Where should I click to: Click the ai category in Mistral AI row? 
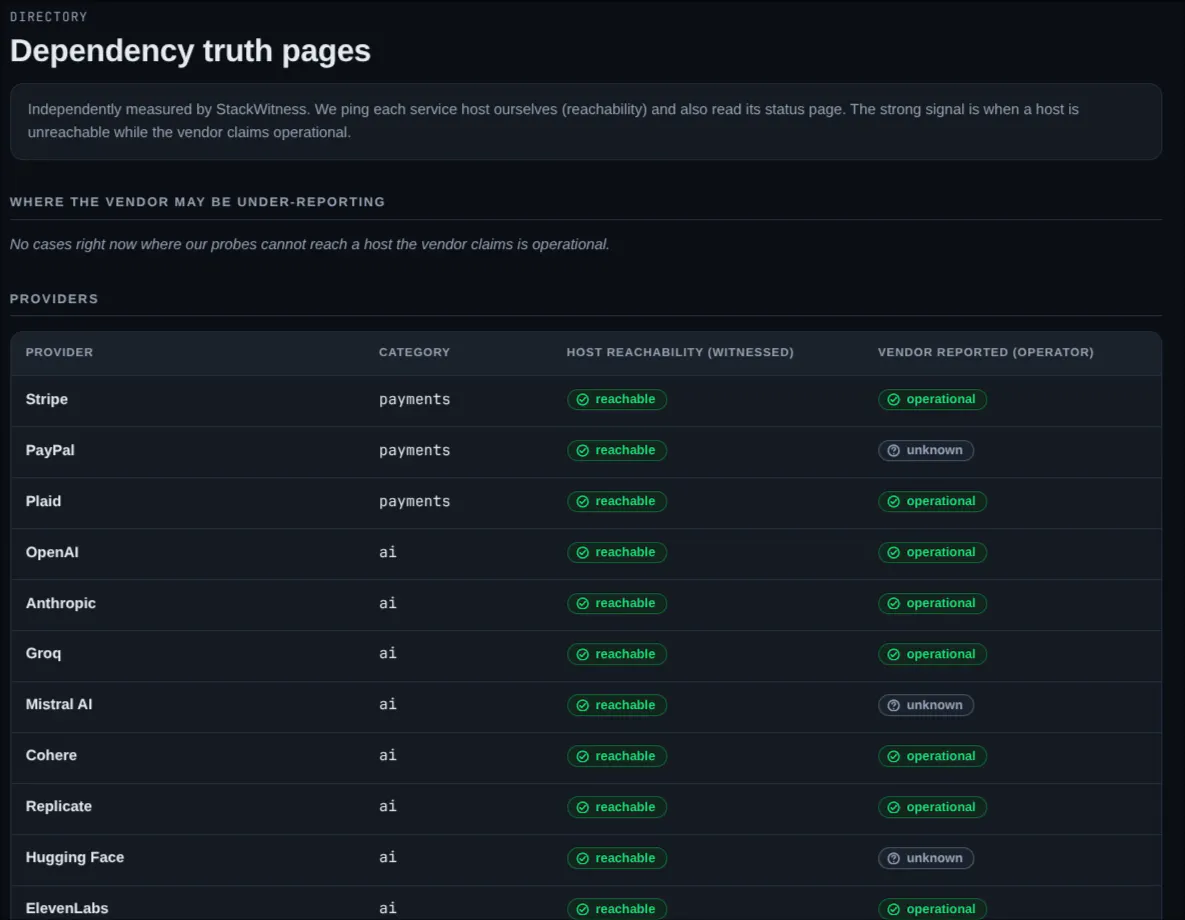pyautogui.click(x=388, y=705)
